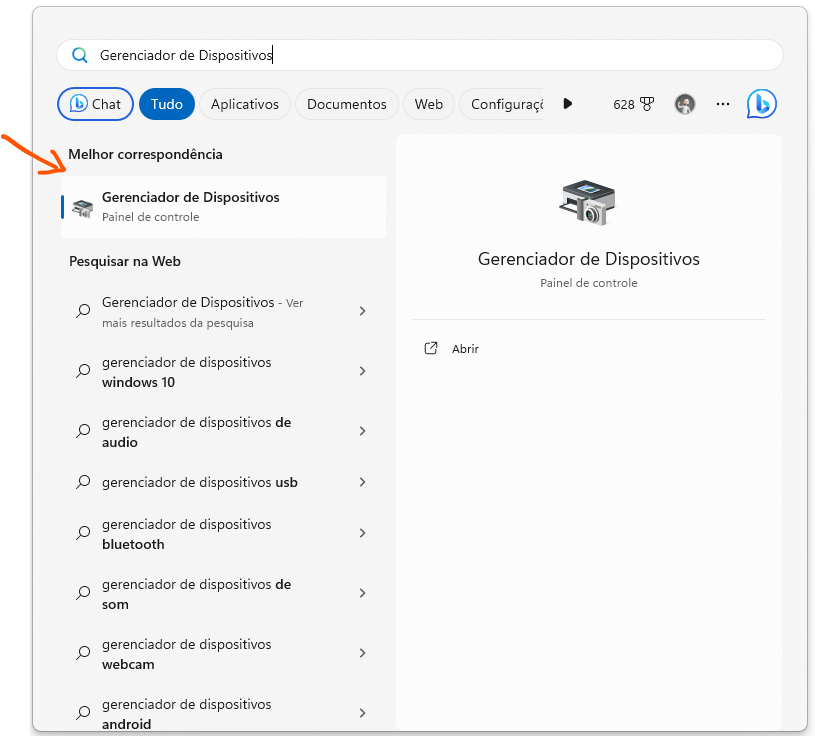Switch to the Documentos filter
The image size is (815, 736).
pos(347,104)
